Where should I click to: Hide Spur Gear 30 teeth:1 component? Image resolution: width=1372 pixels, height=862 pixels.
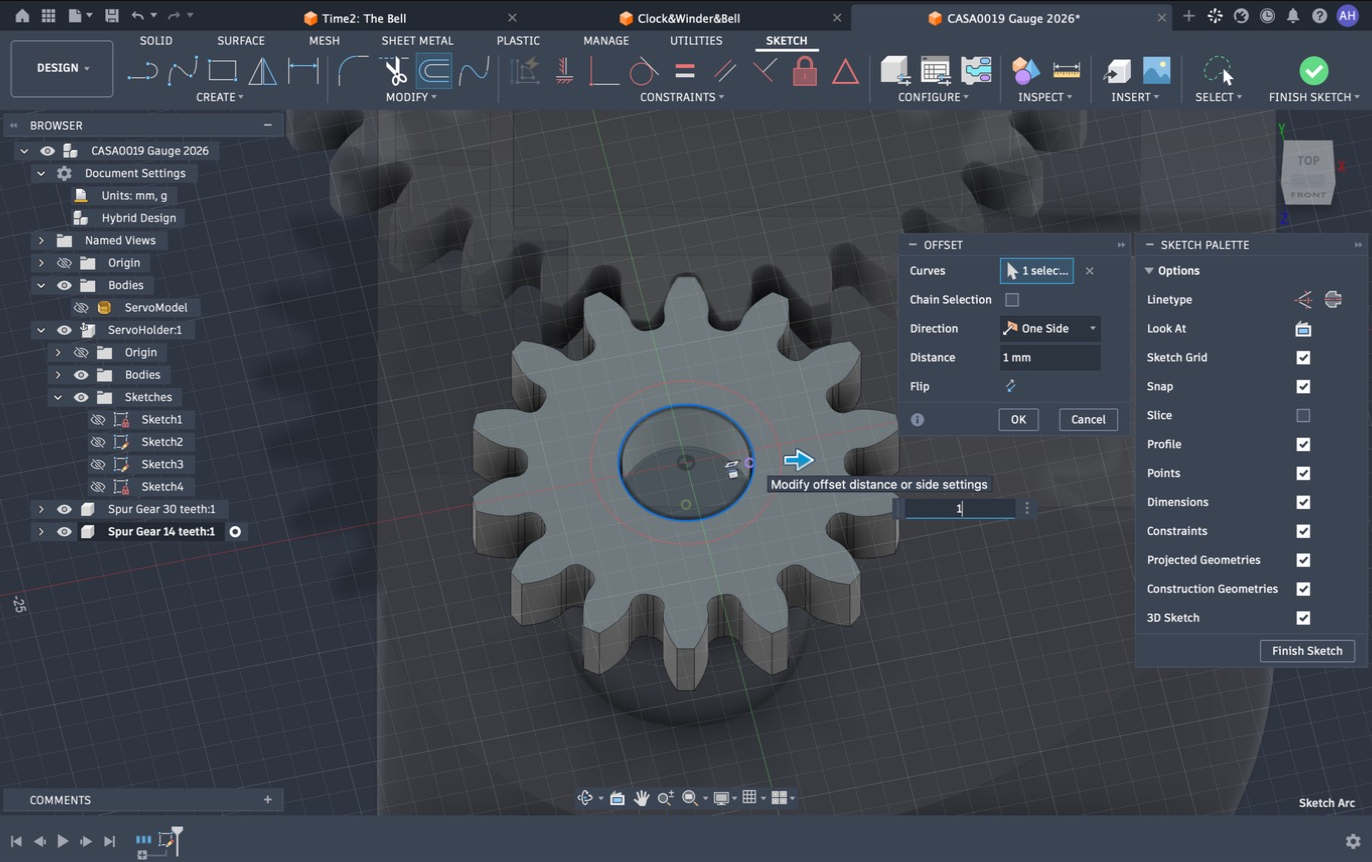click(x=64, y=509)
